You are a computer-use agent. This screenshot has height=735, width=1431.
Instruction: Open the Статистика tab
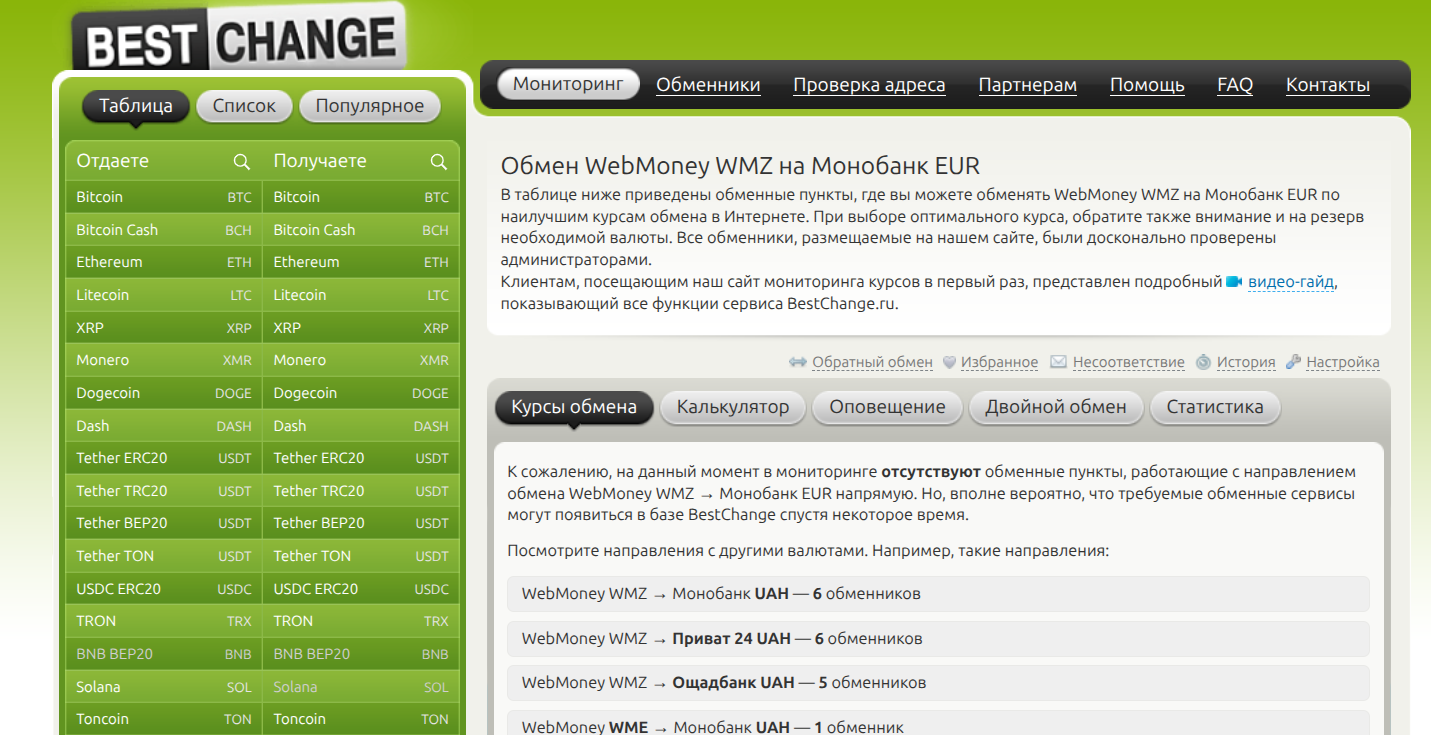(1215, 407)
